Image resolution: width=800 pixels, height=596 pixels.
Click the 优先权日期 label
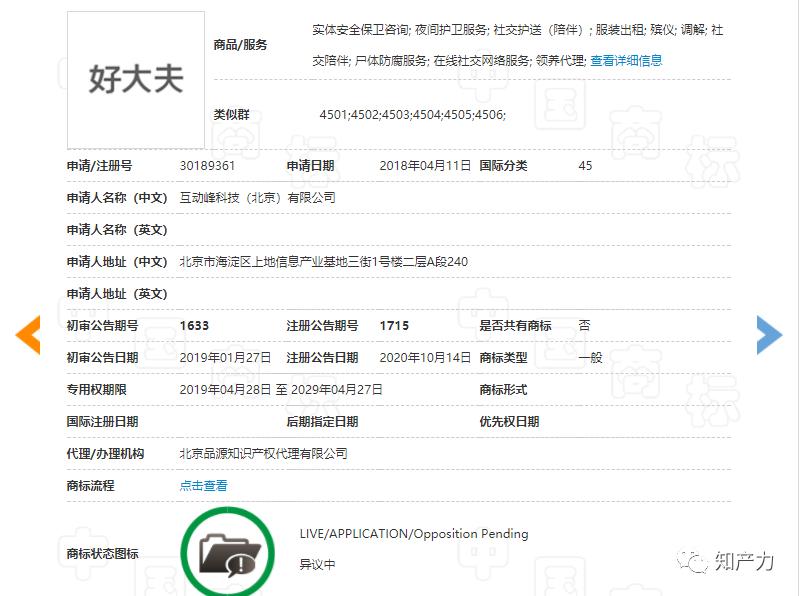pyautogui.click(x=509, y=421)
